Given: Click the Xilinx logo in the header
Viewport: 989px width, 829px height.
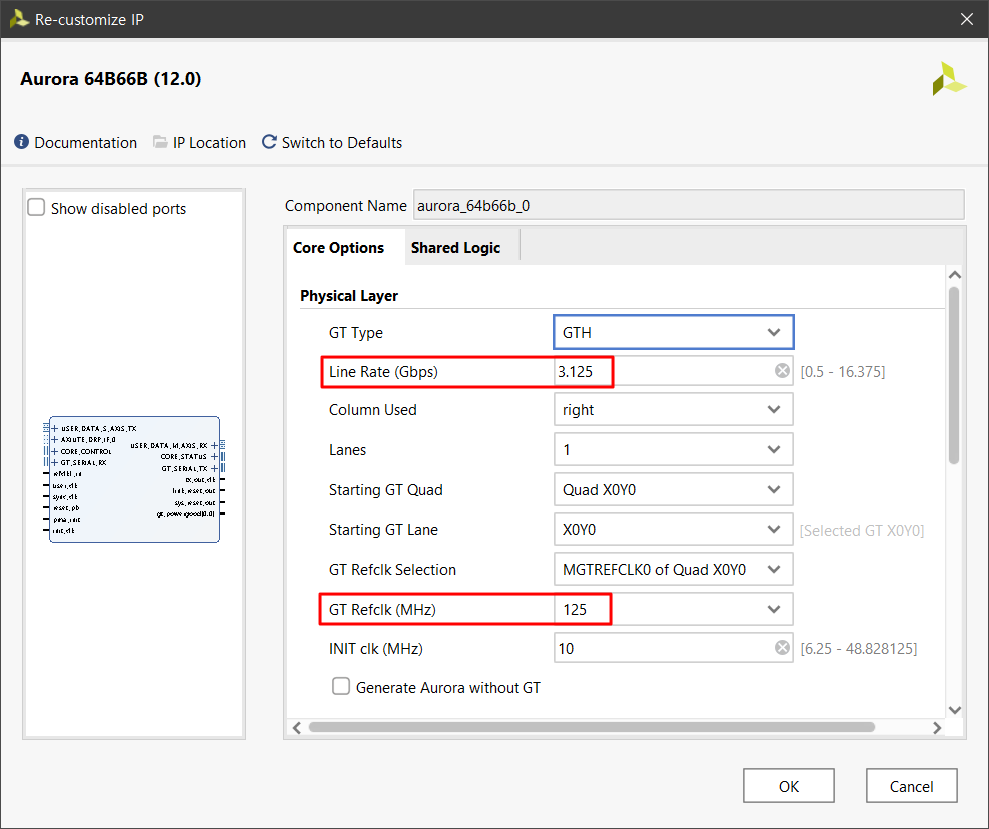Looking at the screenshot, I should pyautogui.click(x=949, y=79).
